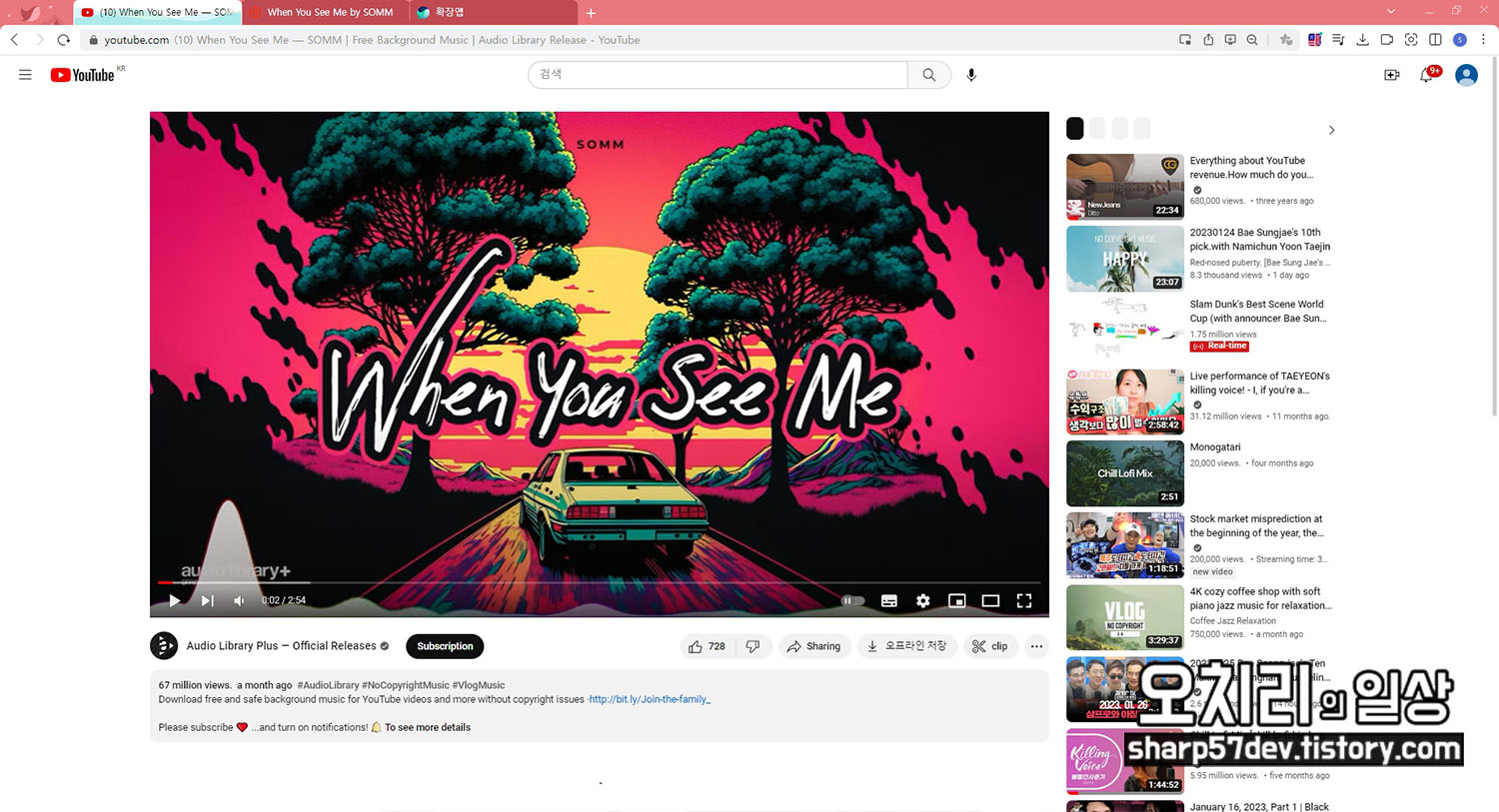Open the create video camera icon
The height and width of the screenshot is (812, 1499).
pos(1391,75)
